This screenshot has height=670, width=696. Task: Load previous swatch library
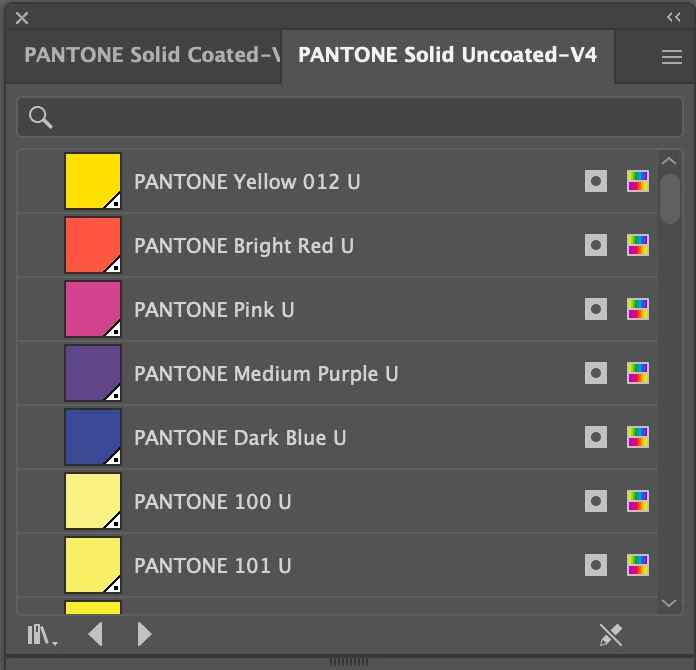[96, 633]
